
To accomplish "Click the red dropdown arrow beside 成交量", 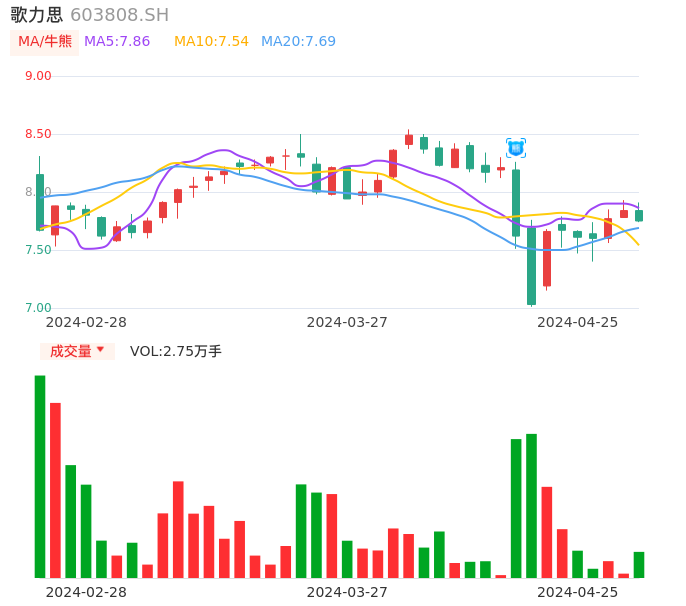I will coord(100,350).
